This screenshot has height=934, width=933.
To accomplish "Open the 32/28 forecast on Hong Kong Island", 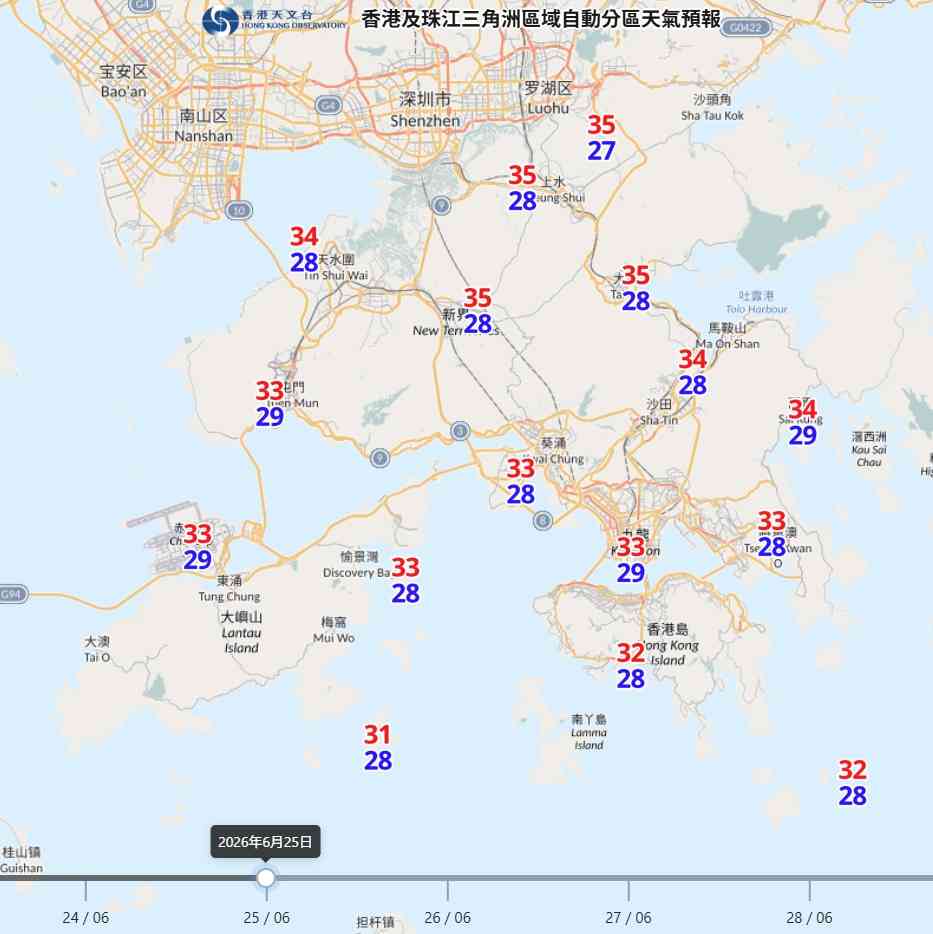I will pyautogui.click(x=630, y=666).
